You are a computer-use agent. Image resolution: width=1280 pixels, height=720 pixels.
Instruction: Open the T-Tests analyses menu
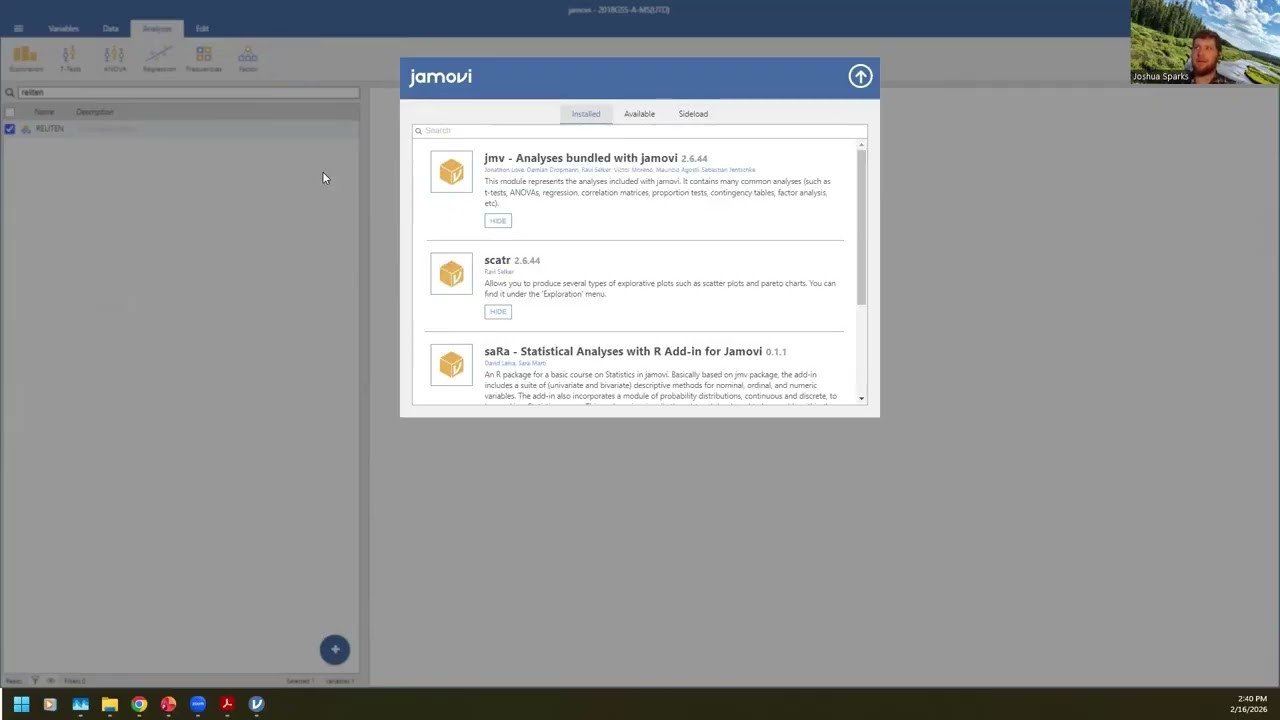pyautogui.click(x=69, y=59)
